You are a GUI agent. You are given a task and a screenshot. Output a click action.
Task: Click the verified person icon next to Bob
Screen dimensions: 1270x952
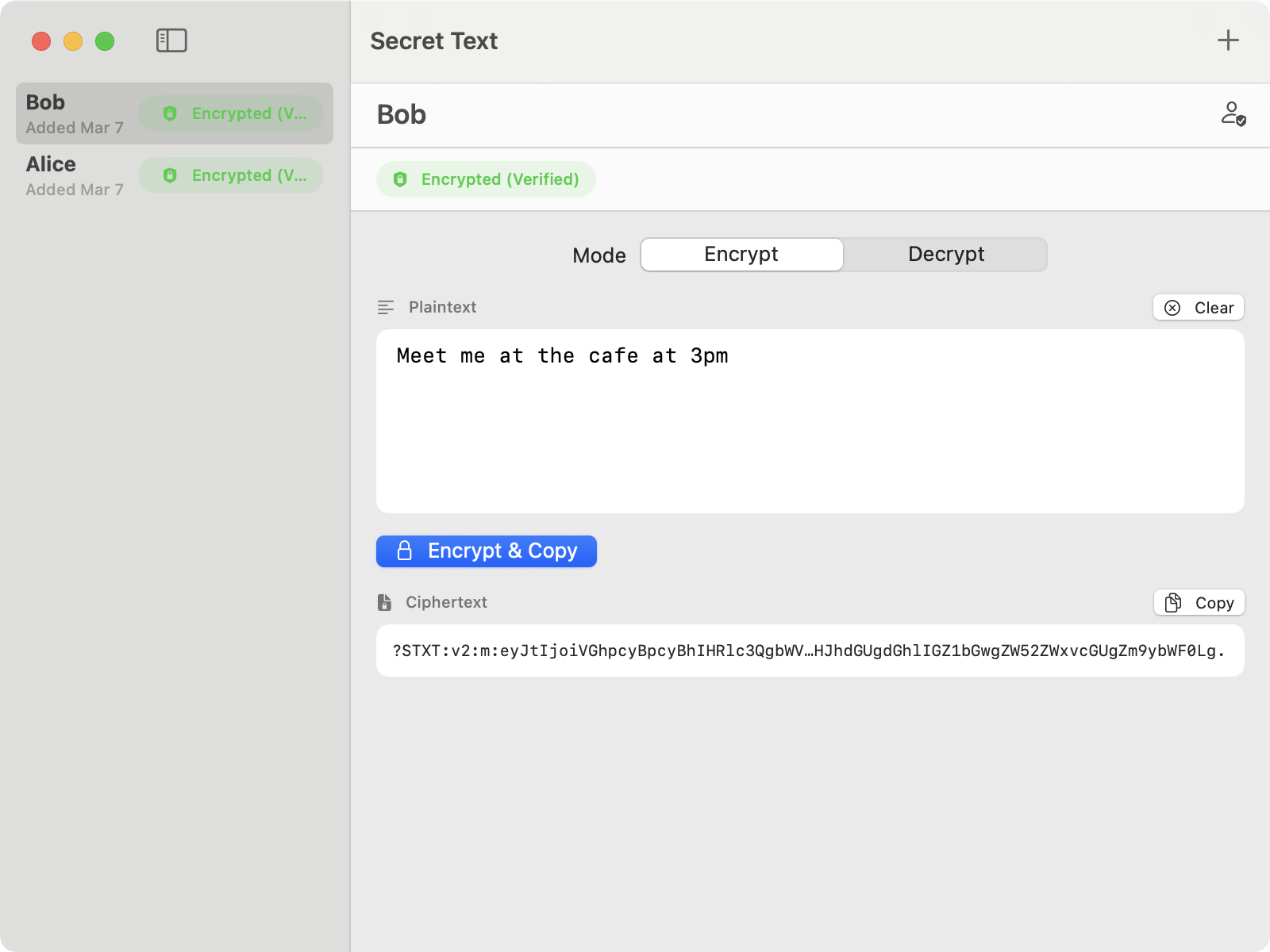tap(1235, 114)
